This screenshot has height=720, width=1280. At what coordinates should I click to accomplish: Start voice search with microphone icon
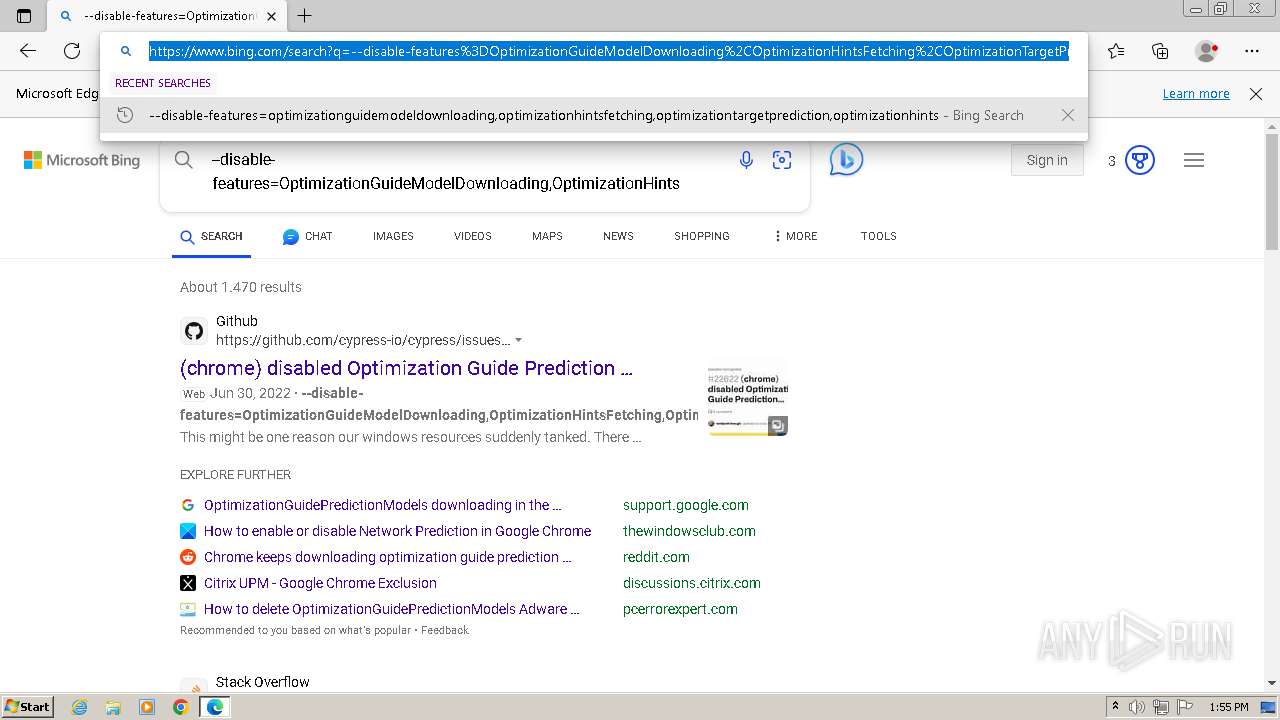point(746,160)
